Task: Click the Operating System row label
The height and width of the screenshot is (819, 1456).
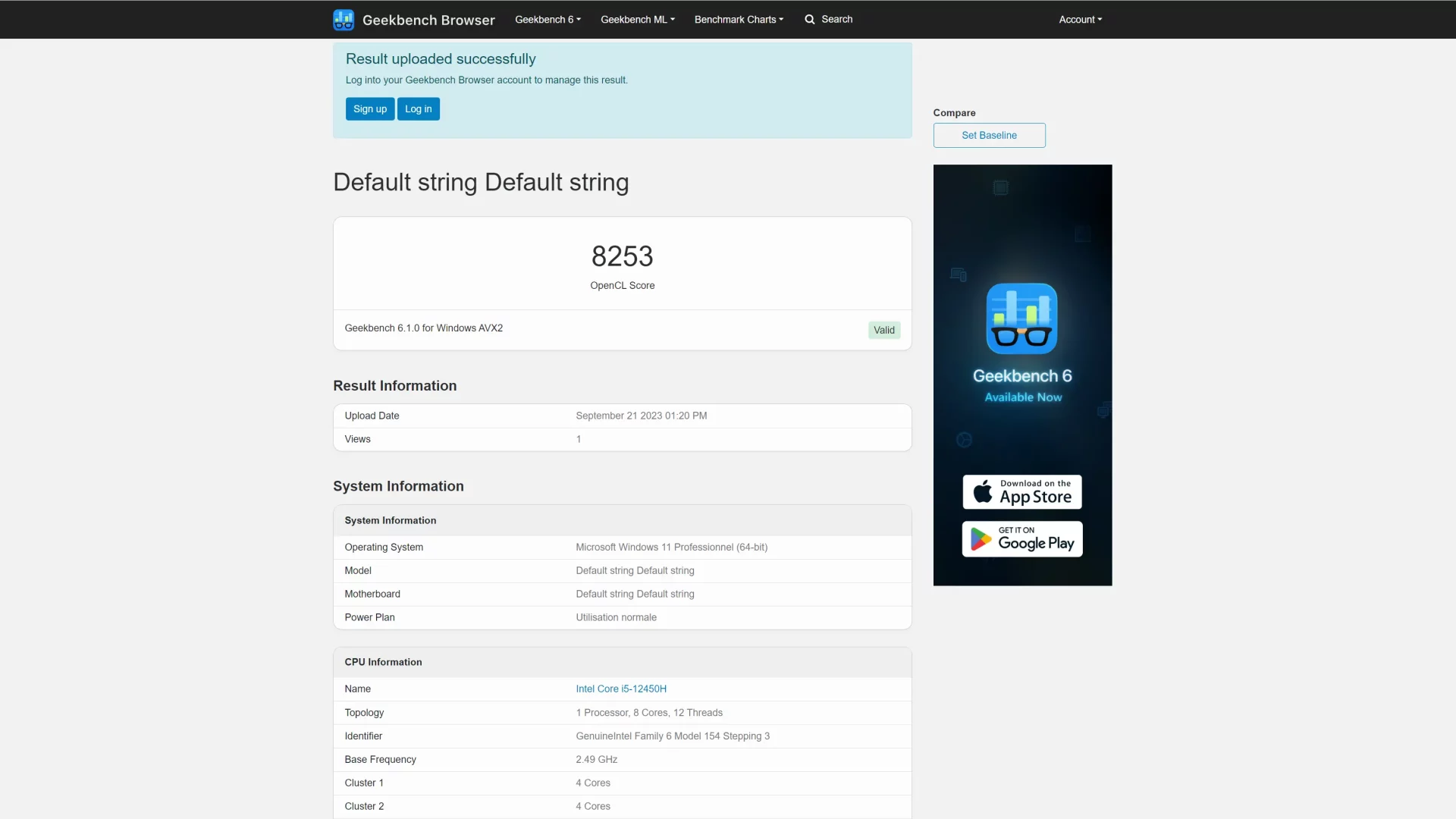Action: [384, 548]
